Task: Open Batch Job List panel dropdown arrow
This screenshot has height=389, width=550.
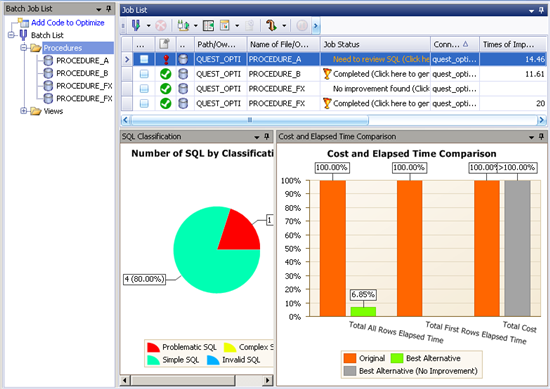Action: click(x=99, y=9)
